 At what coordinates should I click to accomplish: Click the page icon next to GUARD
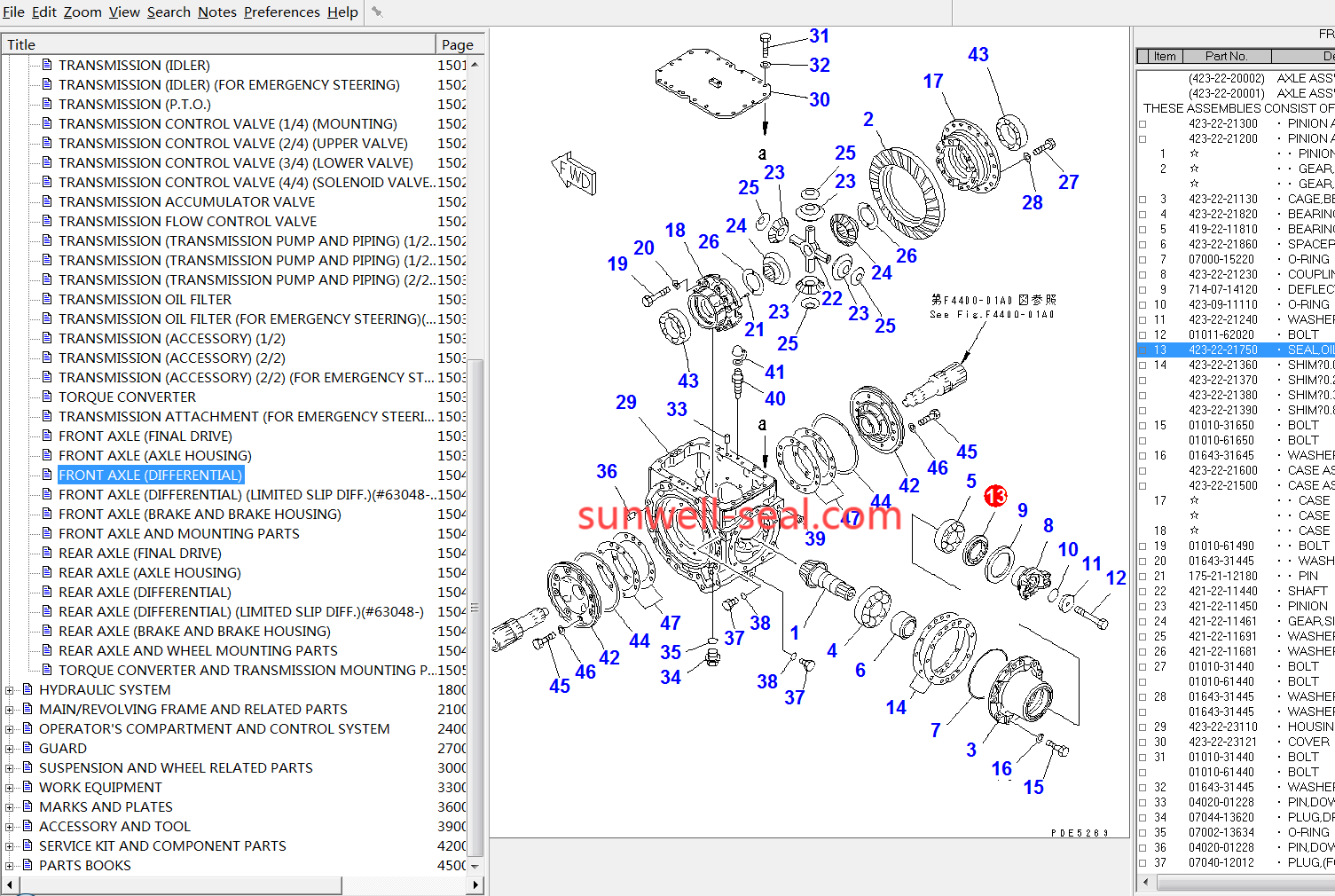click(x=27, y=749)
